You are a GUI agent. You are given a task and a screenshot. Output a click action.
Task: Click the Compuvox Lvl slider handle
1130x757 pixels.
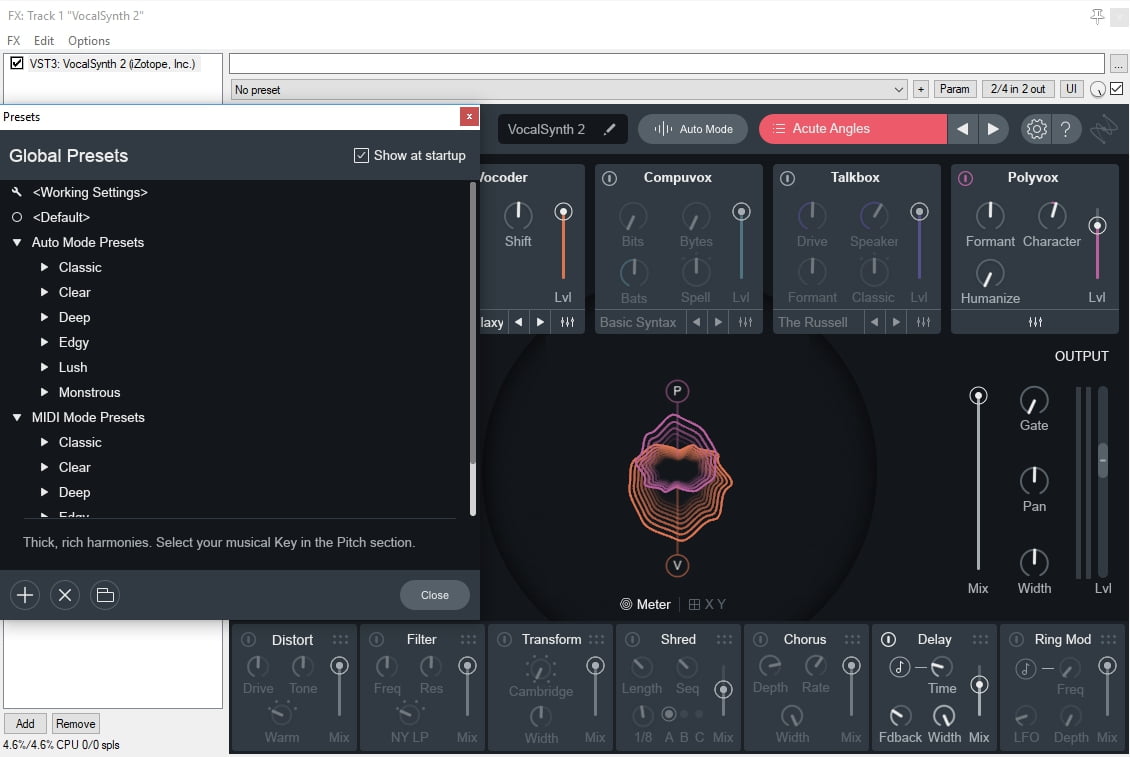pyautogui.click(x=741, y=211)
